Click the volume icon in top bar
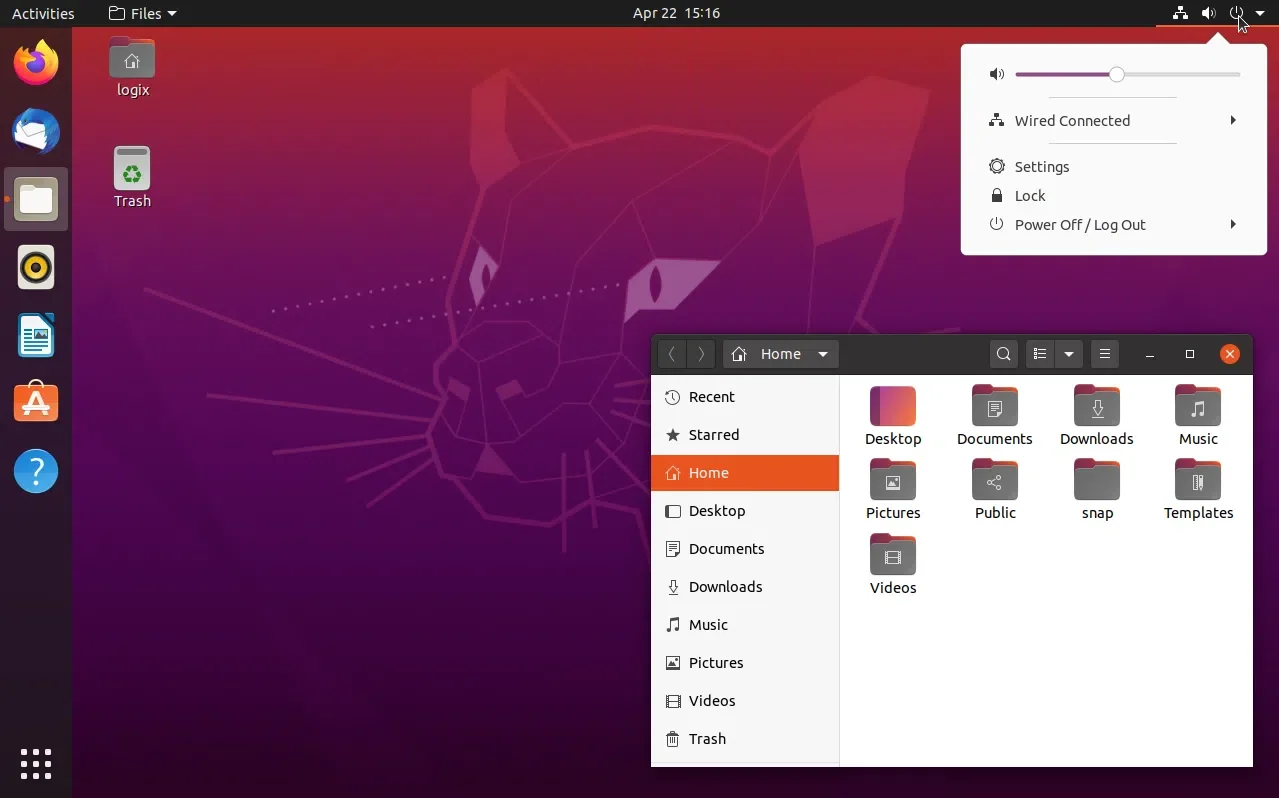The width and height of the screenshot is (1279, 798). click(1209, 13)
